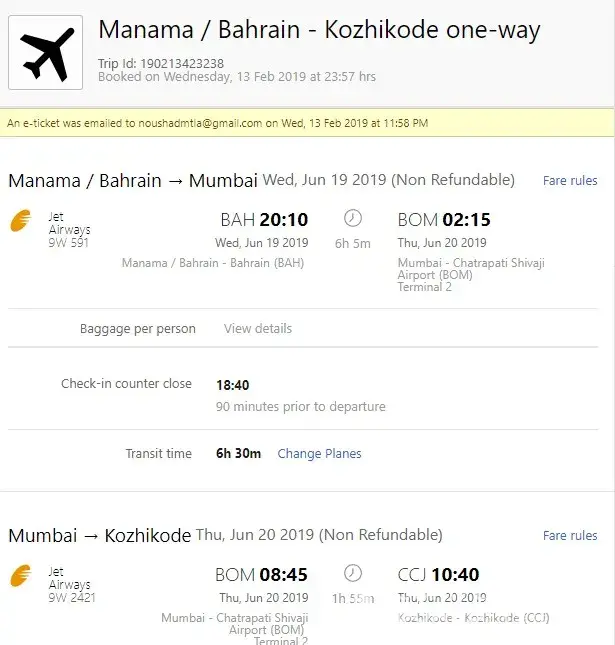Screen dimensions: 615x645
Task: Click the 6h 30m transit time
Action: pos(239,453)
